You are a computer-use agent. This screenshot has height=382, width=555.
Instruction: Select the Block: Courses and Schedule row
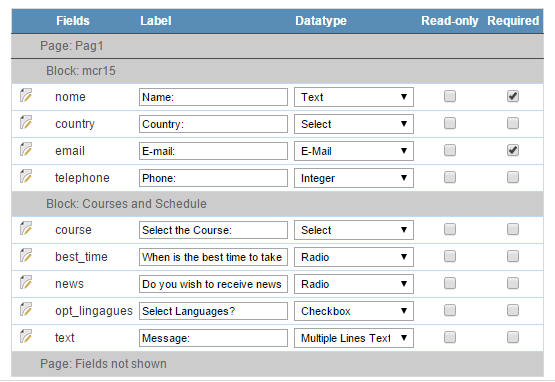click(x=278, y=204)
